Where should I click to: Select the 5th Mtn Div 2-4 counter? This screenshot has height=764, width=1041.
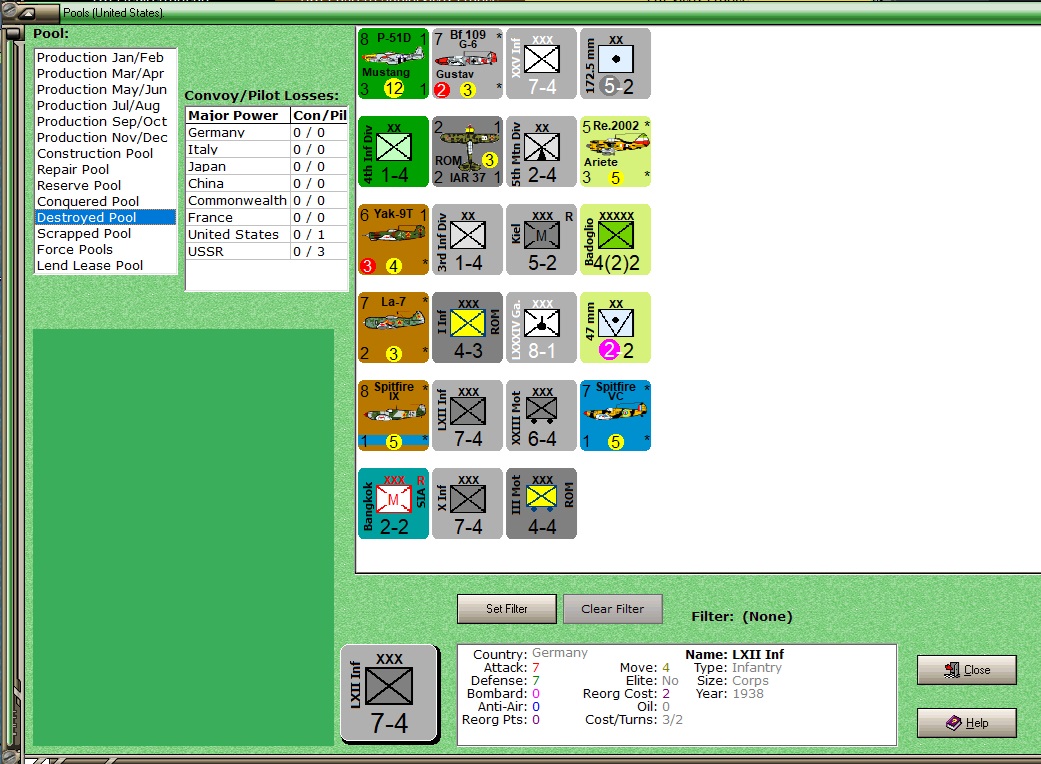(541, 151)
